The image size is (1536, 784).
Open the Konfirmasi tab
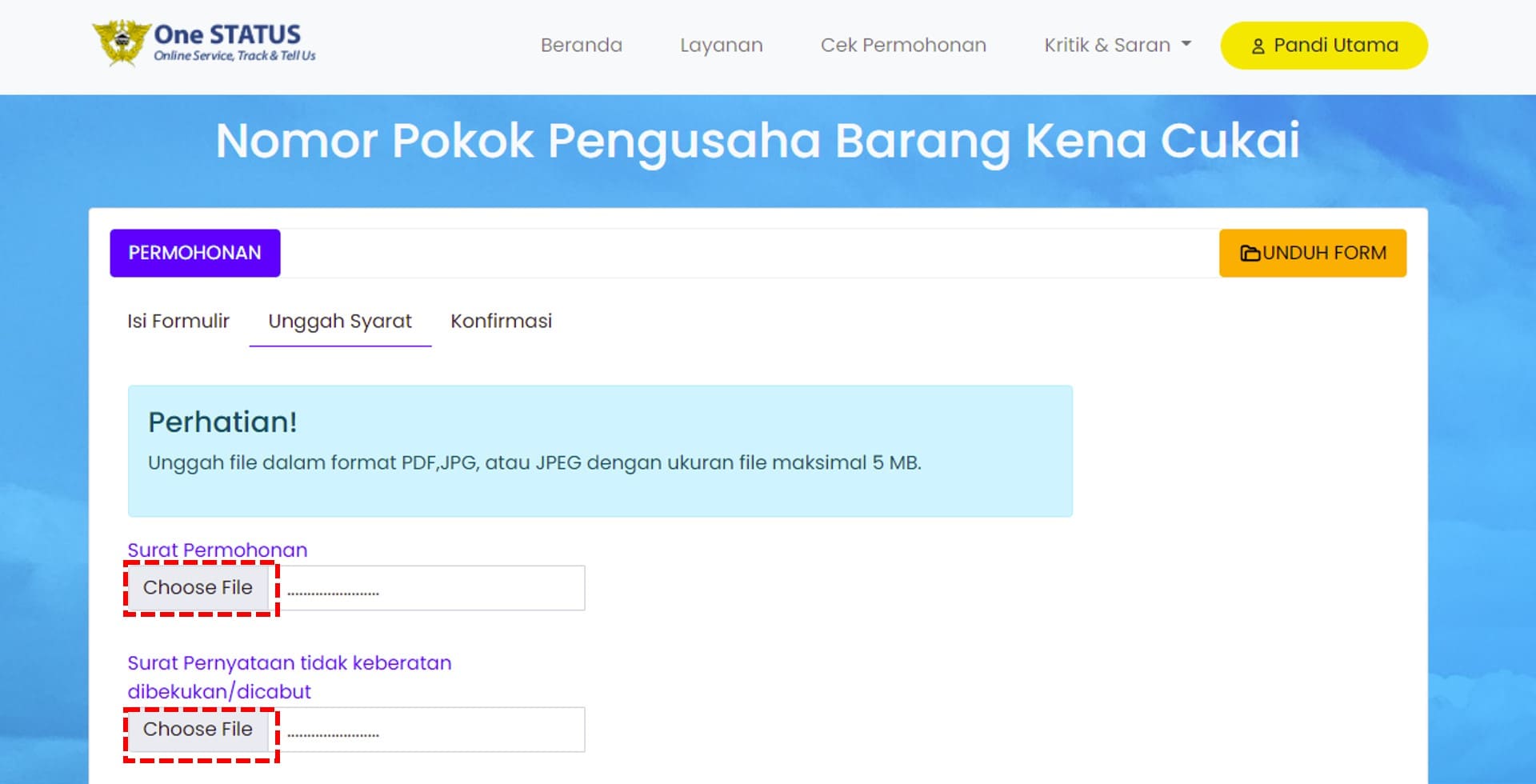[x=501, y=321]
